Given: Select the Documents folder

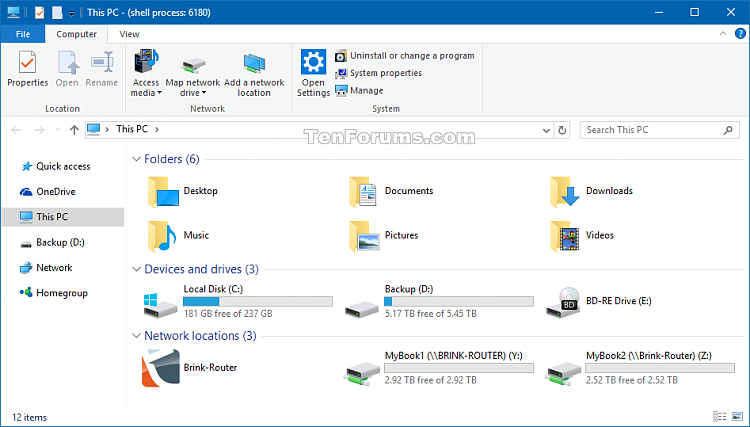Looking at the screenshot, I should click(x=391, y=191).
